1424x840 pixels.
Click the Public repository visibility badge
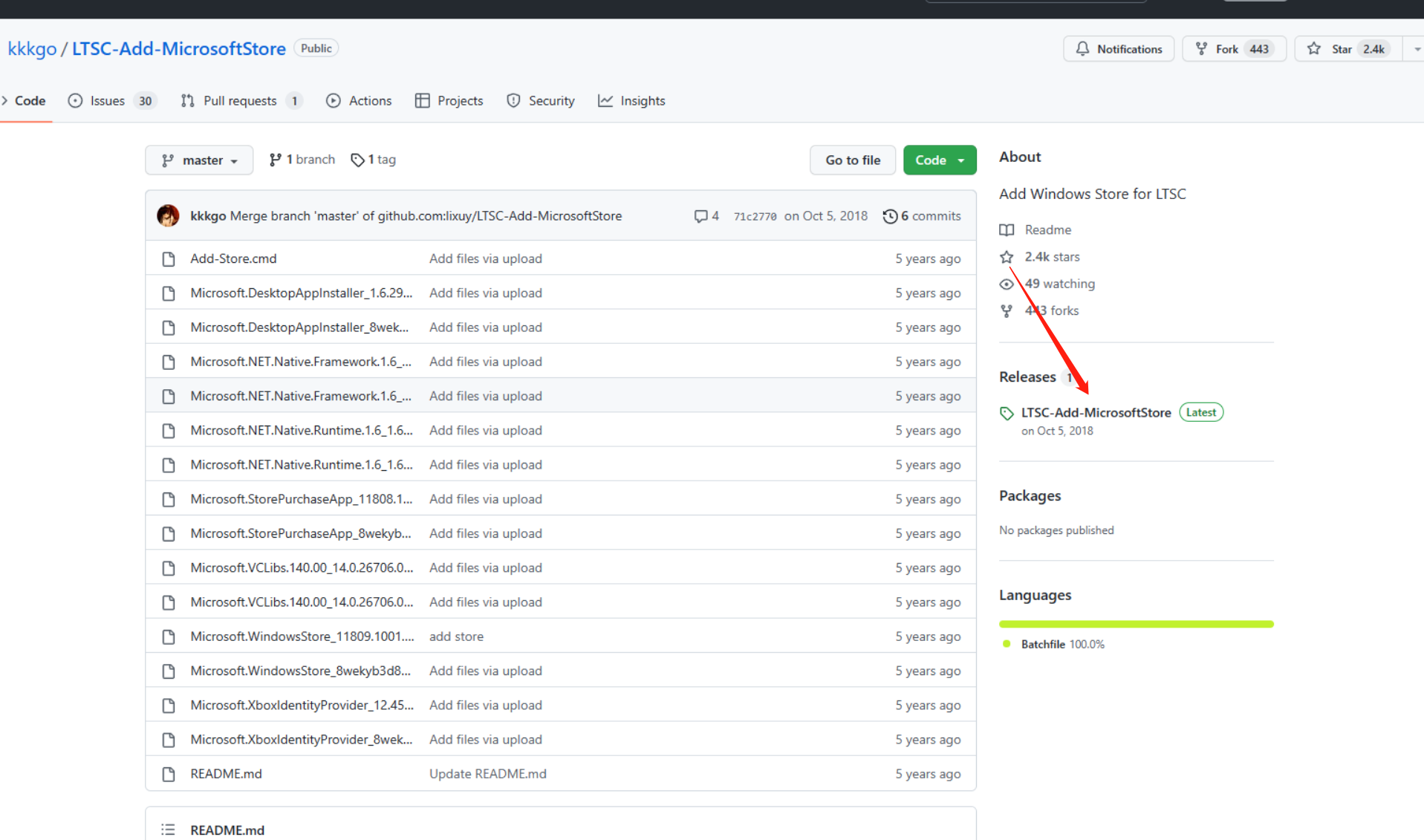coord(316,48)
